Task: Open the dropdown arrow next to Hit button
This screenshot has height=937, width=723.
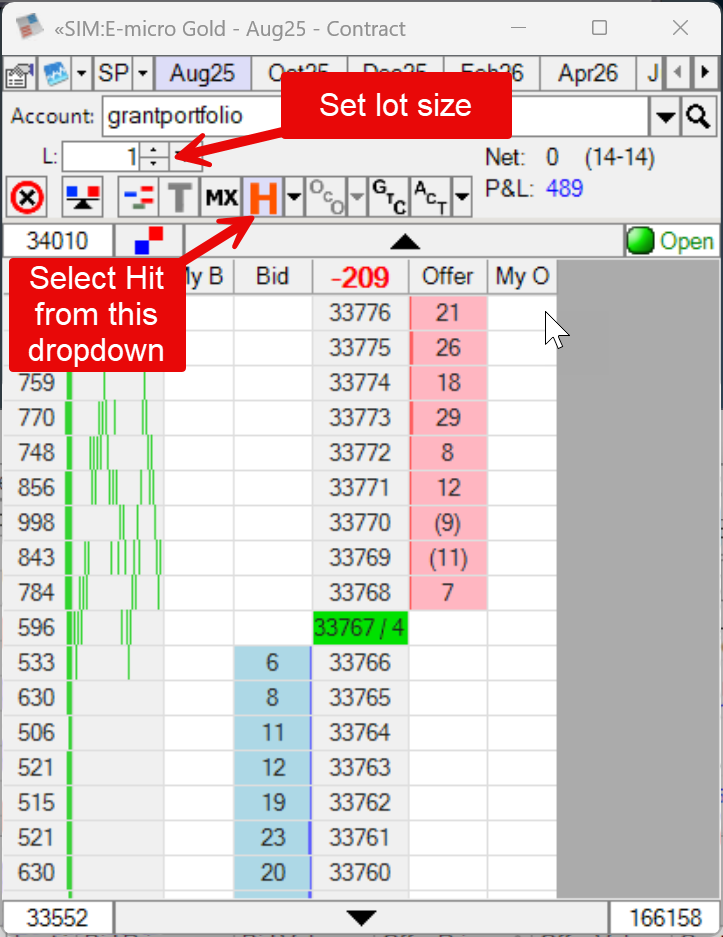Action: pyautogui.click(x=293, y=198)
